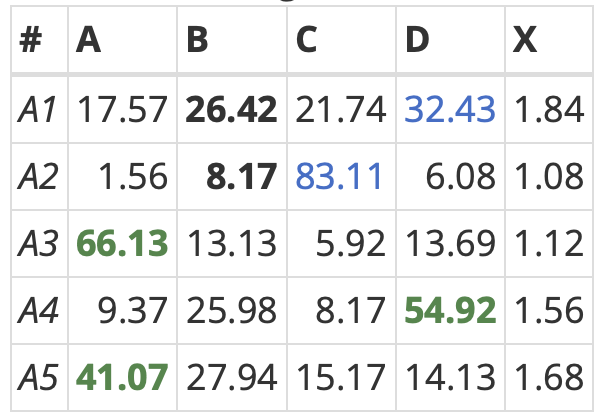Select the green cell 66.13
602x418 pixels.
click(x=122, y=244)
